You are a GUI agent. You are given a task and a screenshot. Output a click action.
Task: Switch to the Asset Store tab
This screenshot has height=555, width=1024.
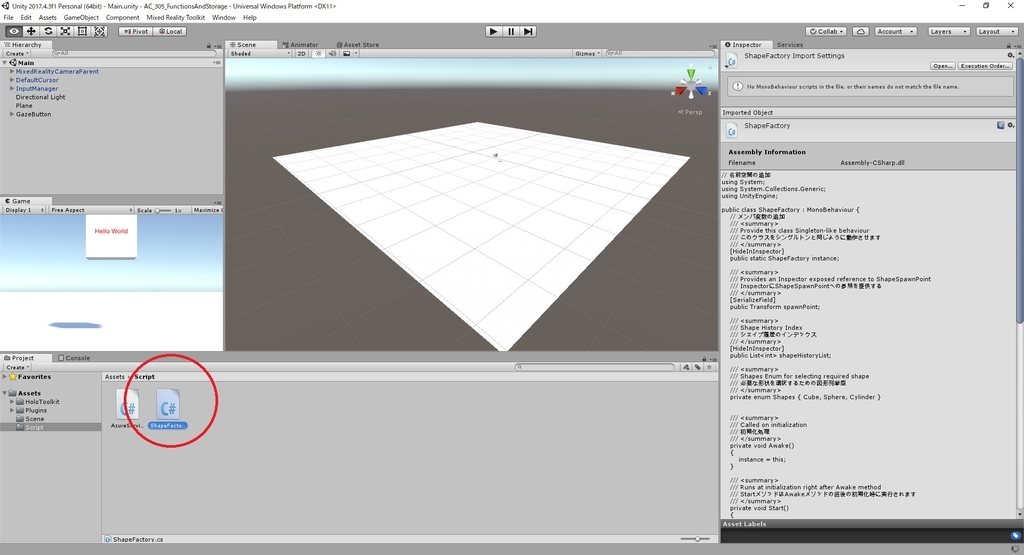click(x=357, y=45)
